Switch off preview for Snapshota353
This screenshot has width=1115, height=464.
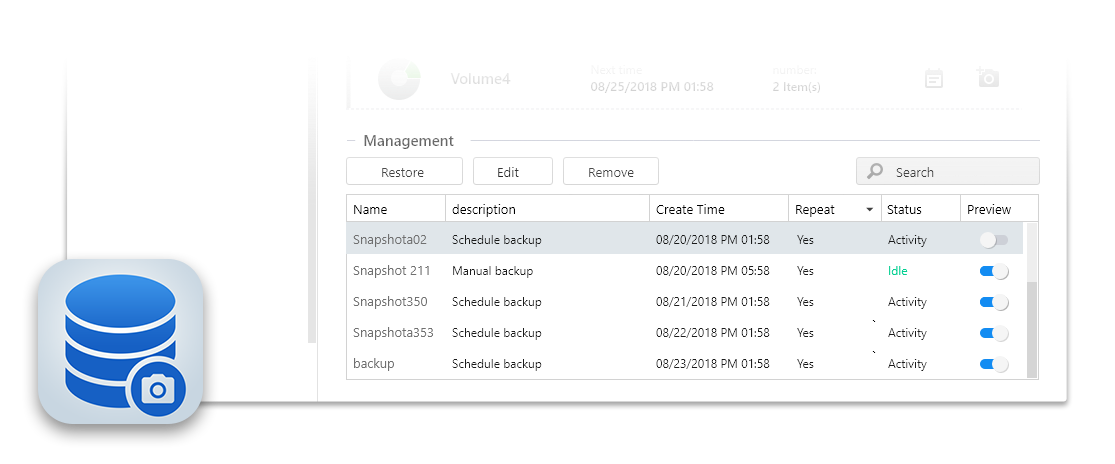(994, 333)
